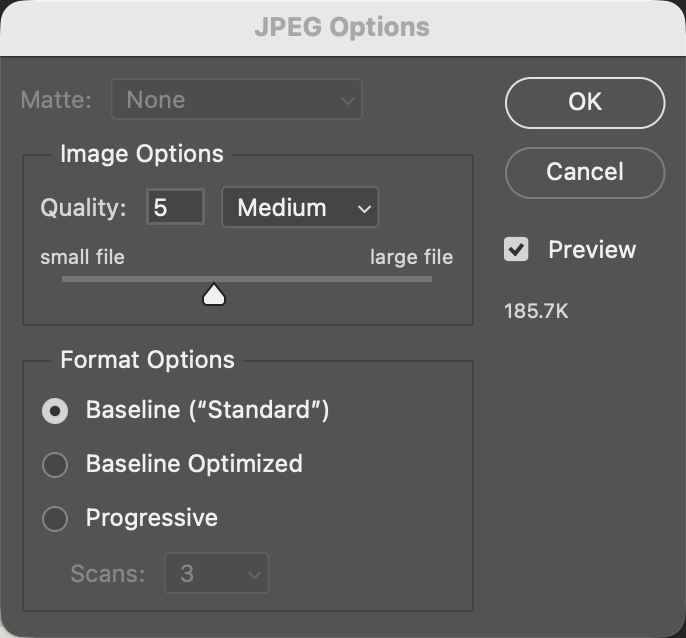Click the "large file" label
Viewport: 686px width, 638px height.
point(411,257)
